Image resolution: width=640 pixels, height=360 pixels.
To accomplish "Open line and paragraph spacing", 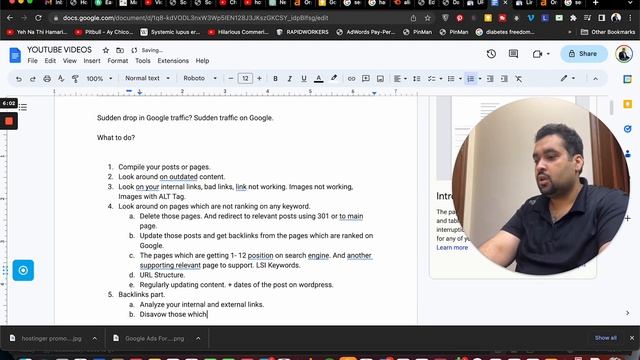I will (x=416, y=79).
